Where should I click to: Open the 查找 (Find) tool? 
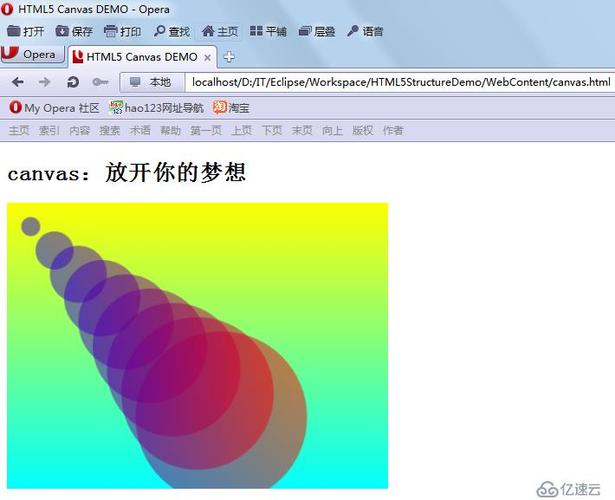coord(172,31)
